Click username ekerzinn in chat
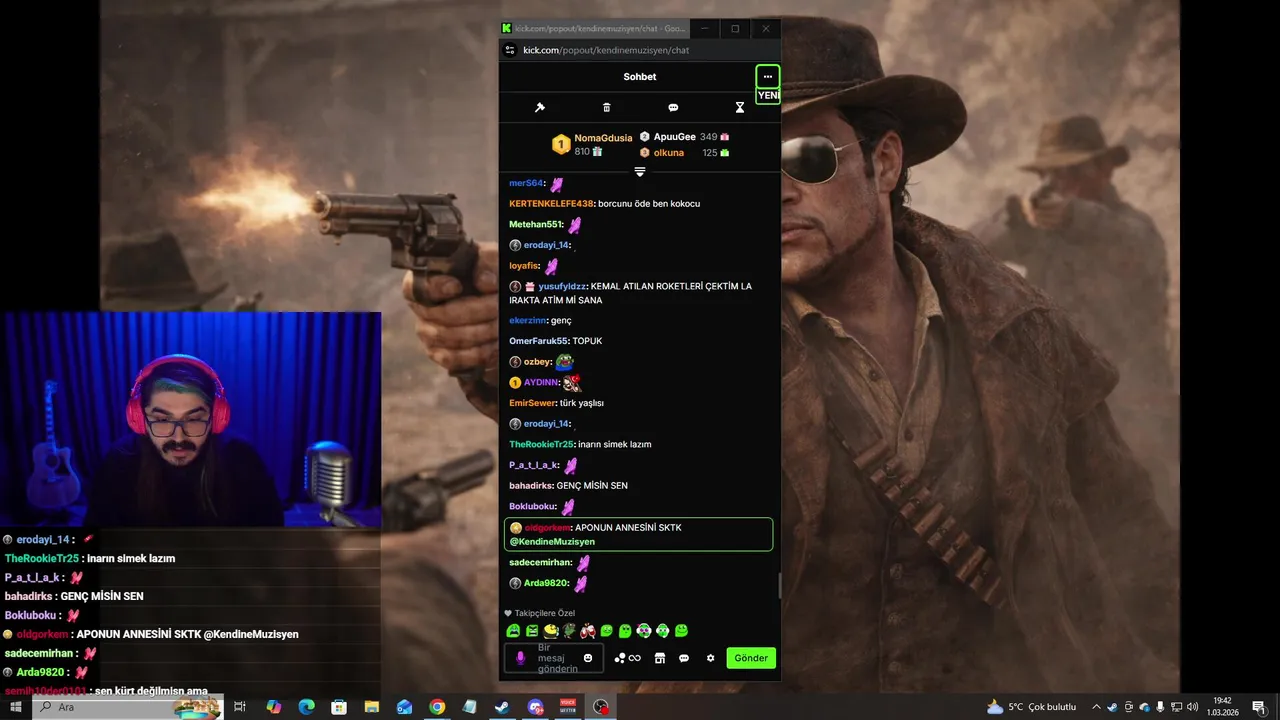 tap(528, 320)
